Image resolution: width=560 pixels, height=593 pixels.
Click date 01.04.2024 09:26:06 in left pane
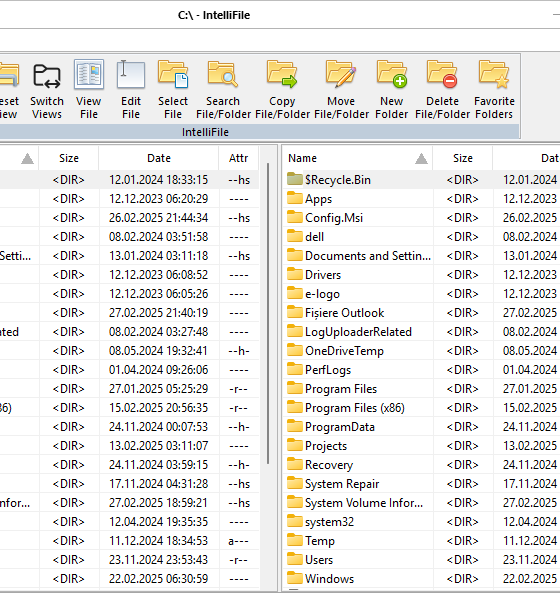click(x=158, y=370)
